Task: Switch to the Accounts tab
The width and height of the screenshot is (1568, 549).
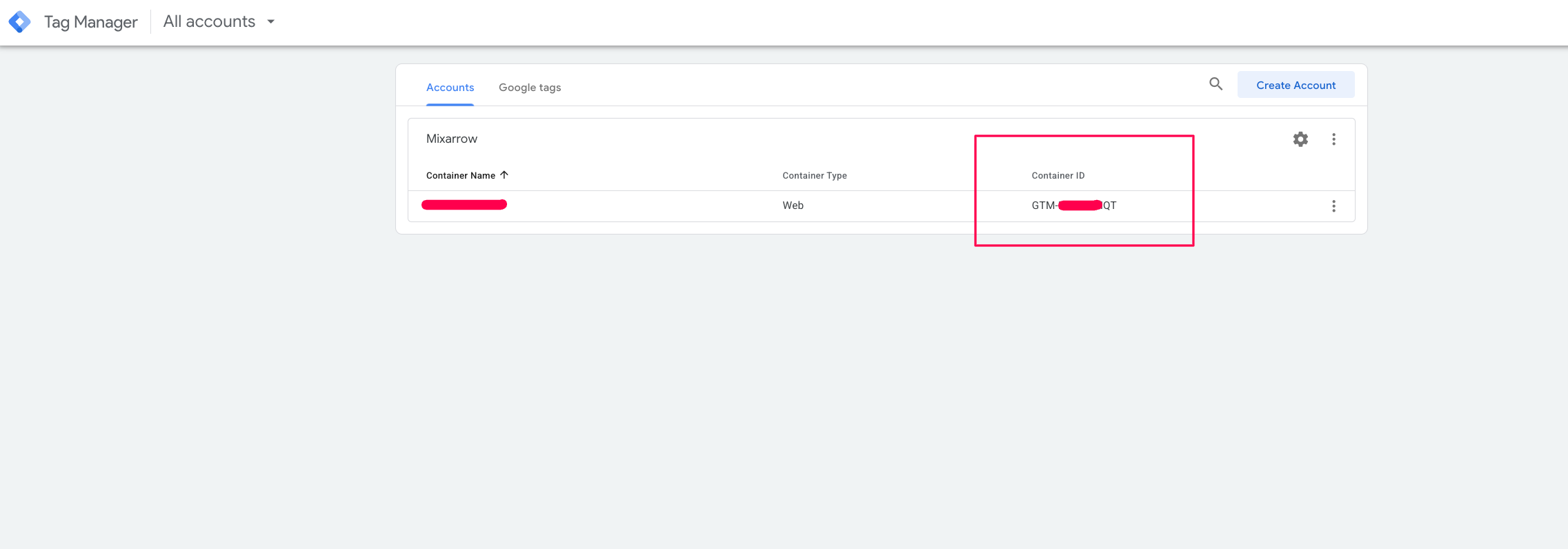Action: click(x=450, y=88)
